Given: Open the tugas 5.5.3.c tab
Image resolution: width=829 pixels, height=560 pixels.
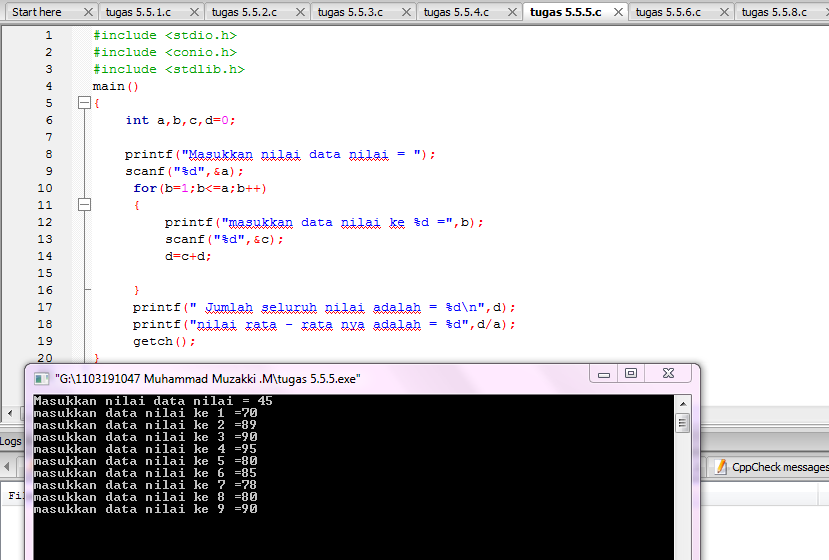Looking at the screenshot, I should click(x=350, y=12).
